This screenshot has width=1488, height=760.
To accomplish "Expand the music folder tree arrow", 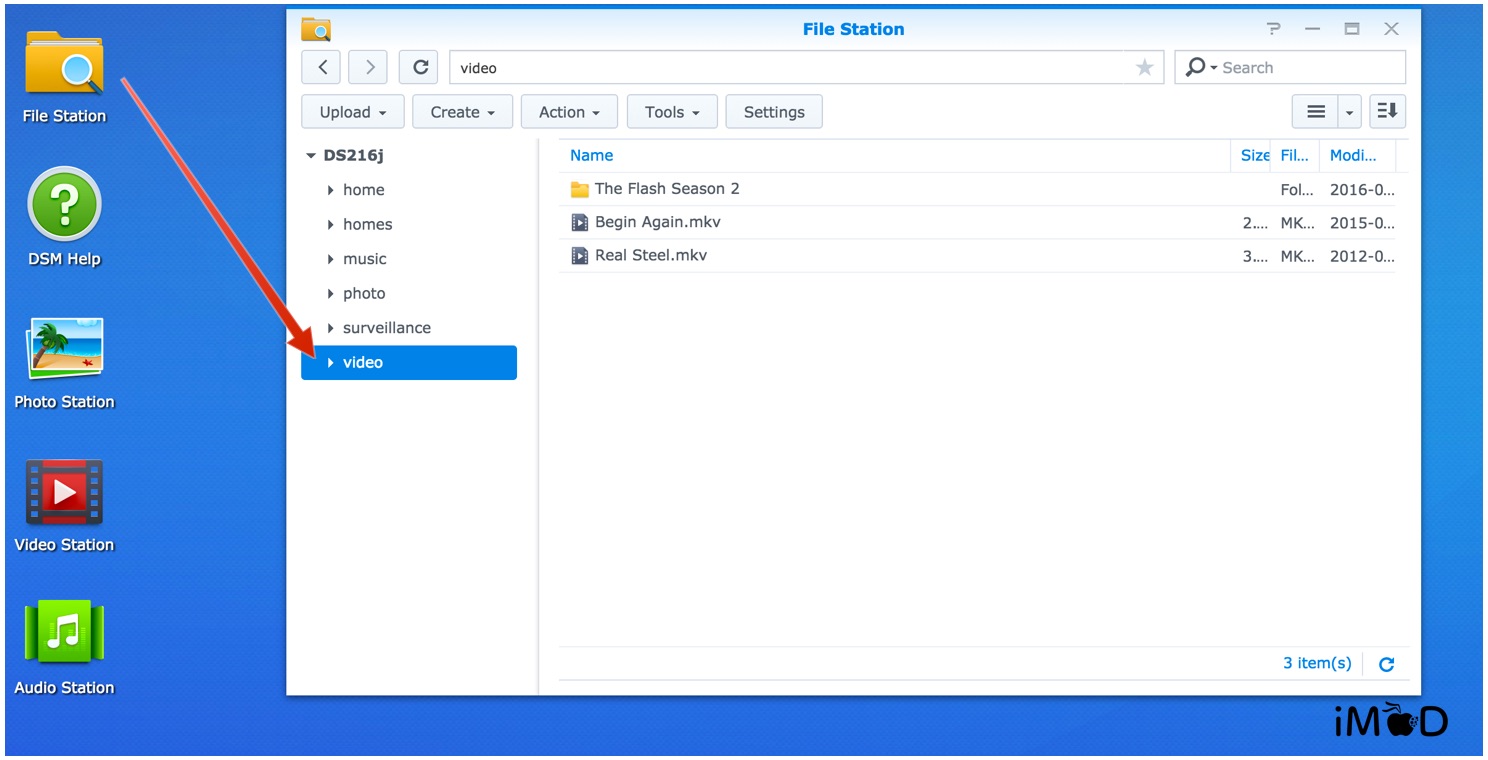I will click(330, 259).
